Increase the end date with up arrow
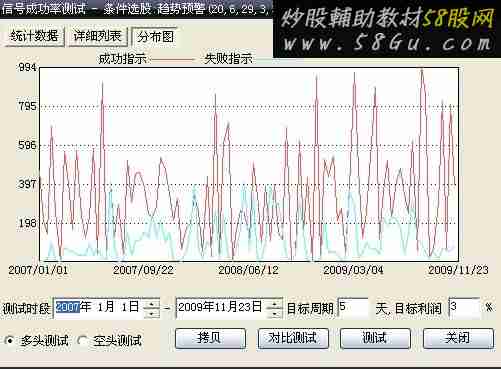The image size is (501, 369). tap(275, 303)
